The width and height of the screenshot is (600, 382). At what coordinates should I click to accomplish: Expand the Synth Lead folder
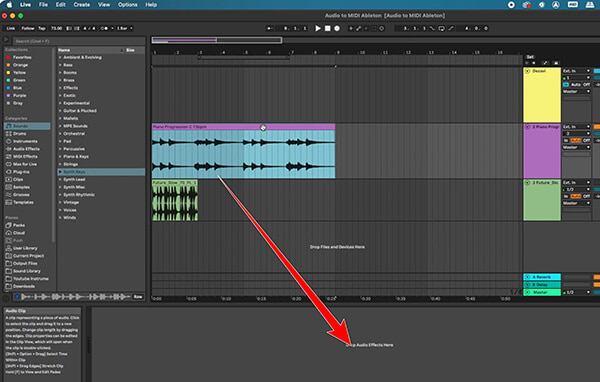pyautogui.click(x=60, y=180)
